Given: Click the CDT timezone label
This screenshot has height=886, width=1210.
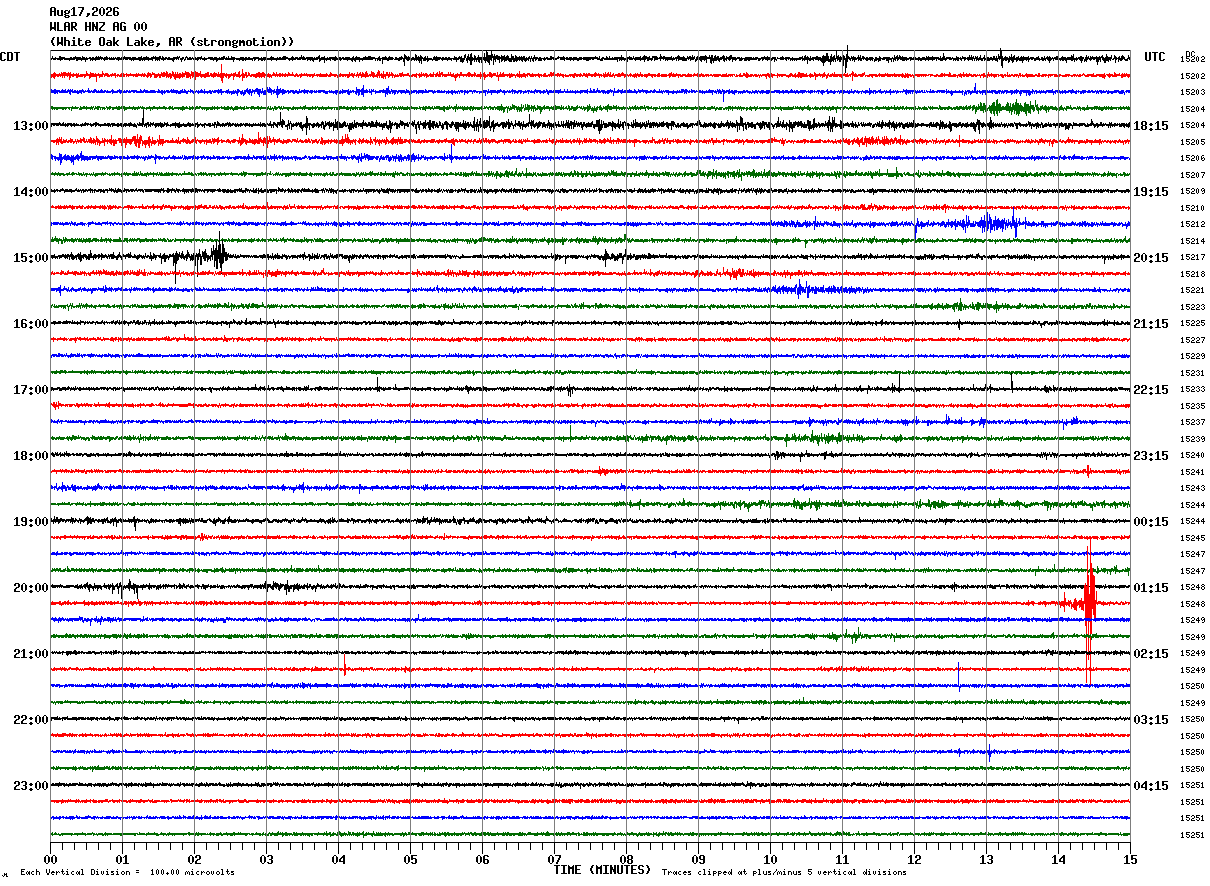Looking at the screenshot, I should click(x=10, y=57).
